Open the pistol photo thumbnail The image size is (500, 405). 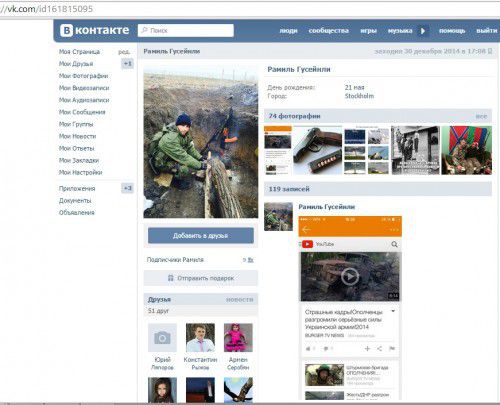click(x=318, y=150)
